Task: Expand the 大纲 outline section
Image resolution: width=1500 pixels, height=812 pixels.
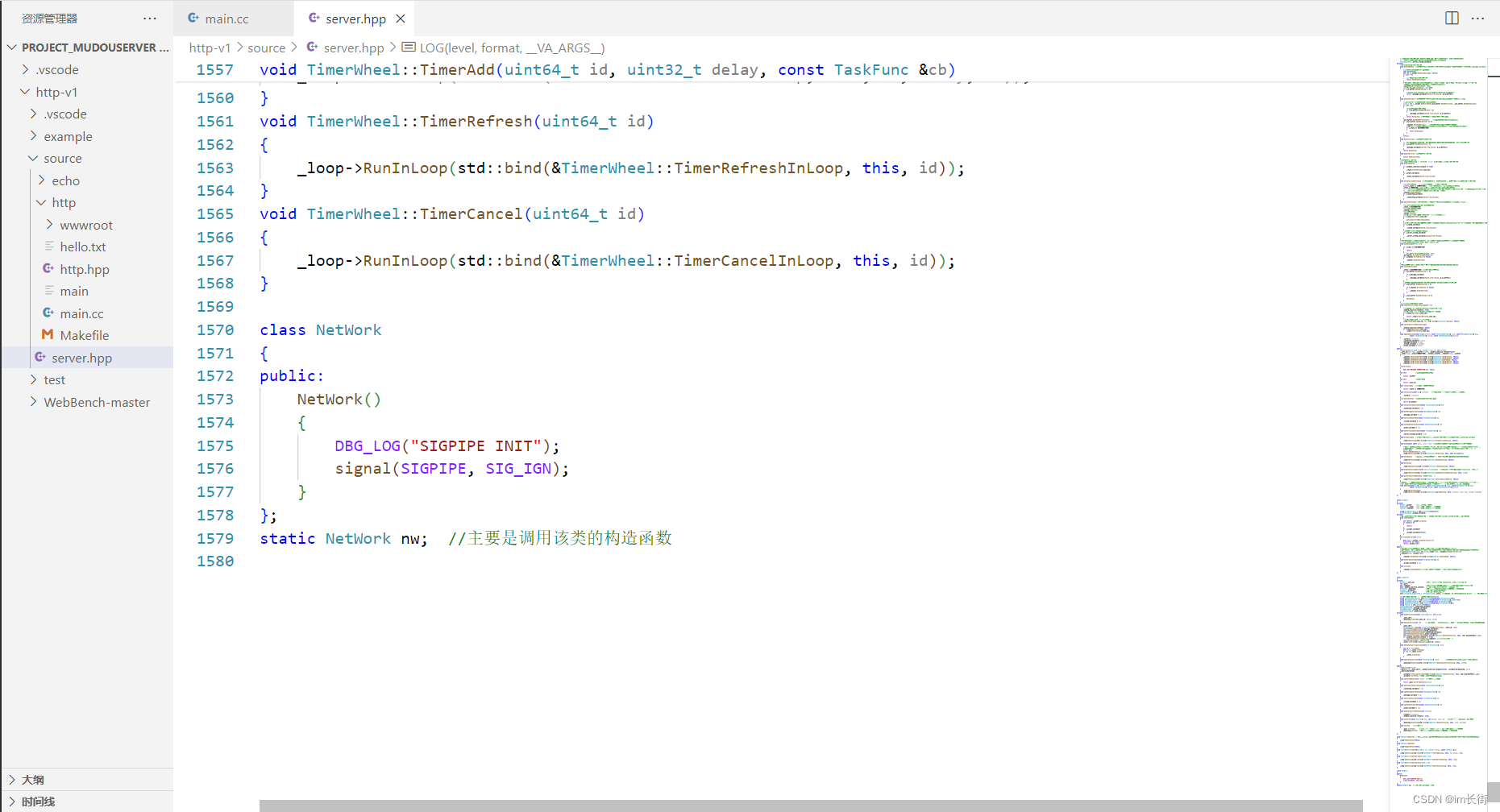Action: coord(12,780)
